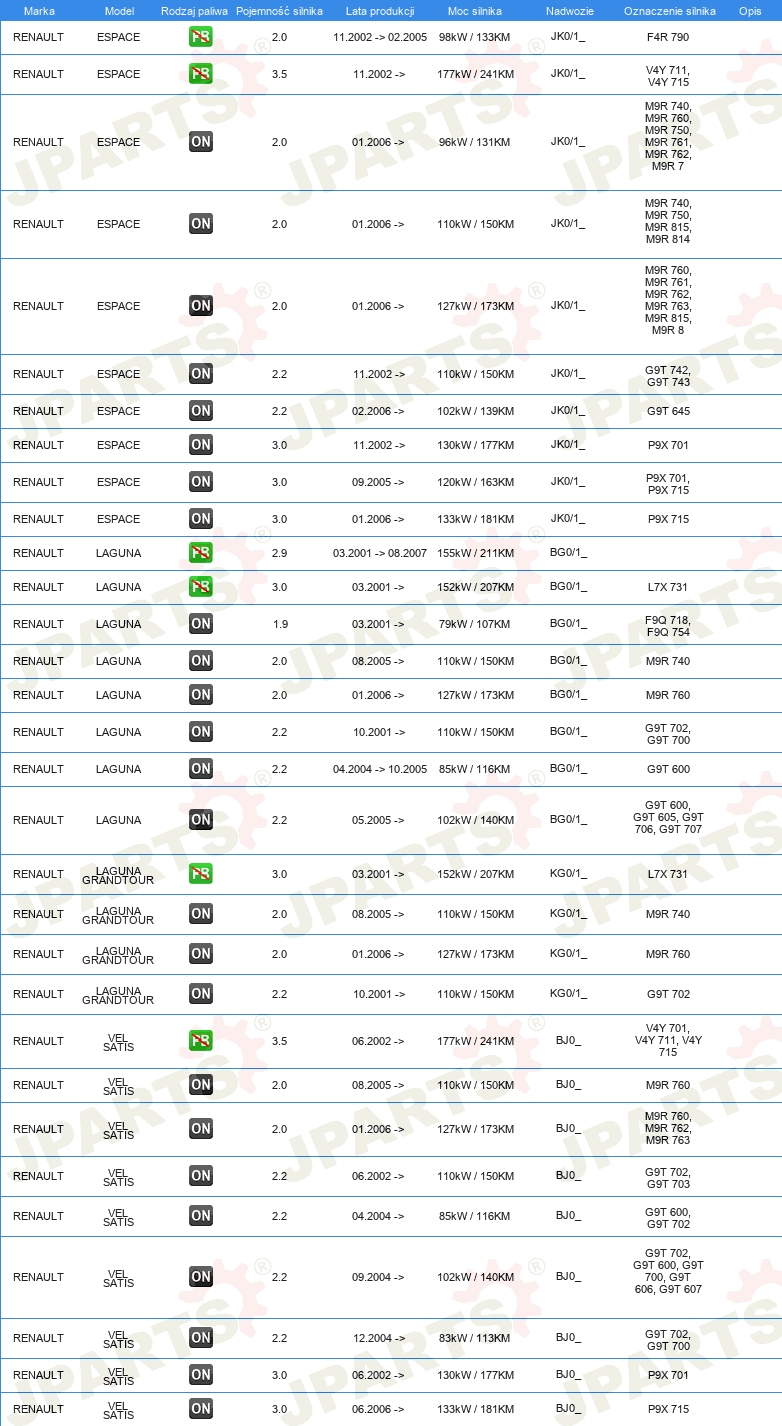Viewport: 782px width, 1426px height.
Task: Click the ON diesel icon for Espace 127kW / 173KM
Action: [201, 306]
